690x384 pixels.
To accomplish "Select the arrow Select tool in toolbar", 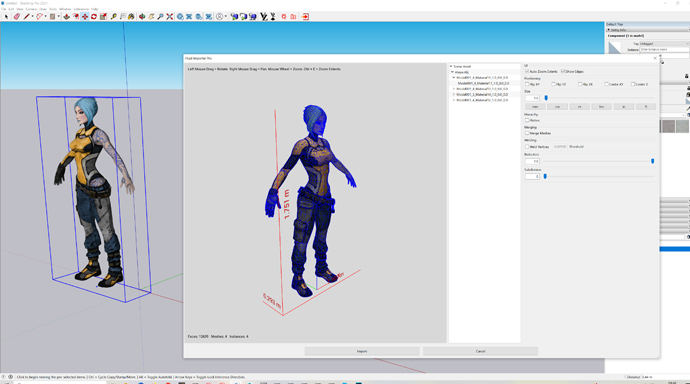I will click(x=6, y=17).
